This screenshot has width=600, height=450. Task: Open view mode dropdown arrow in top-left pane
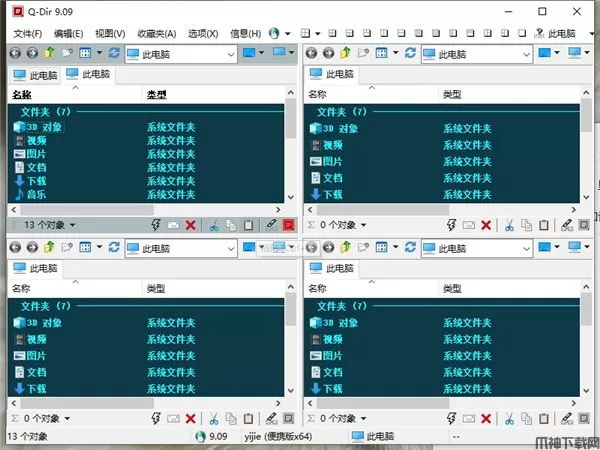pyautogui.click(x=99, y=52)
